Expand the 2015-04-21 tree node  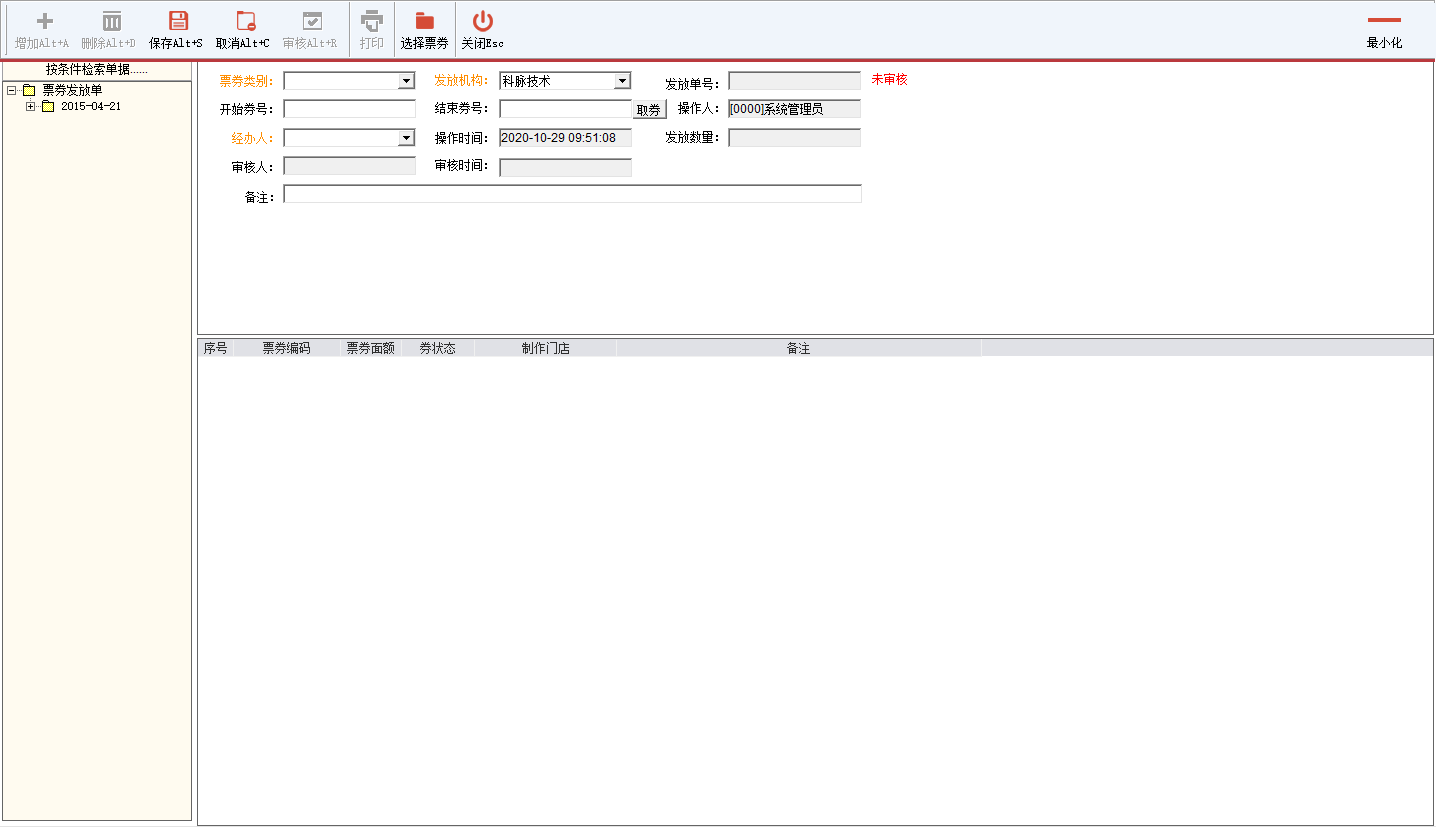click(x=30, y=106)
